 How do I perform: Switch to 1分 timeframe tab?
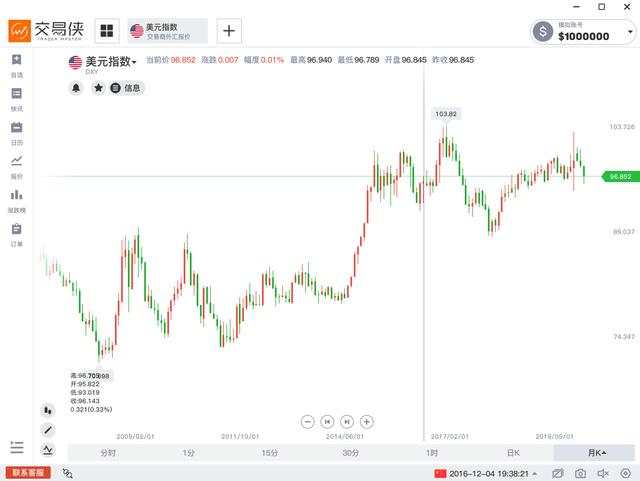coord(189,453)
